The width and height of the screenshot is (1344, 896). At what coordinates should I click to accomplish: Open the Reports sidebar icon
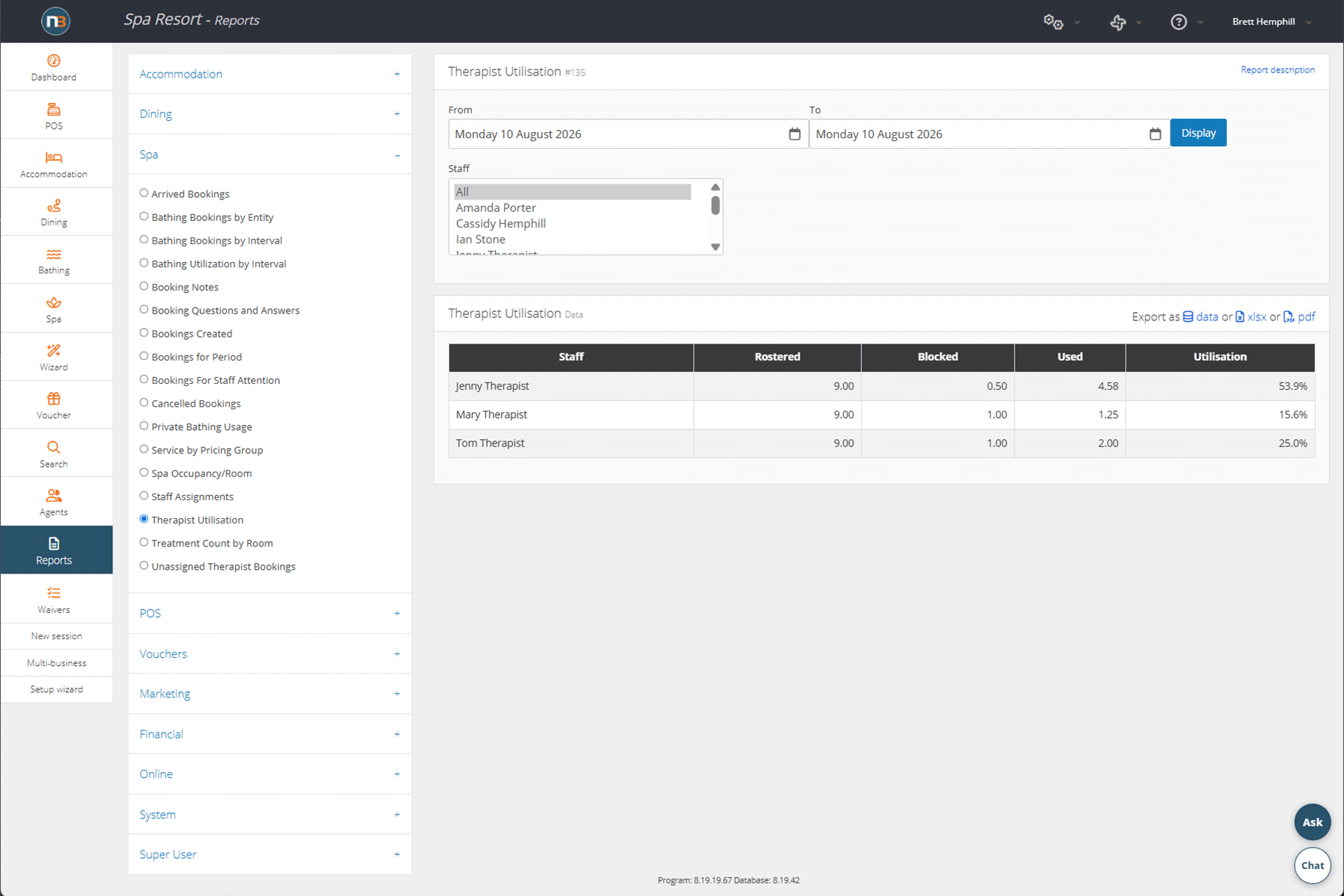(x=54, y=544)
